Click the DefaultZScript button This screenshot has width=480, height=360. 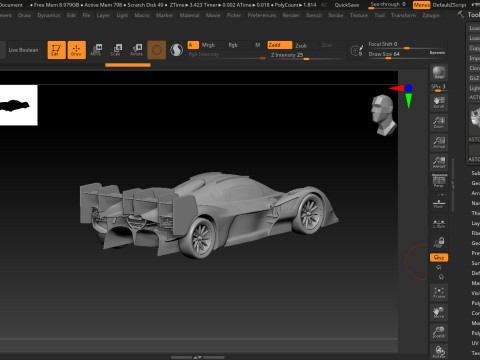point(449,5)
